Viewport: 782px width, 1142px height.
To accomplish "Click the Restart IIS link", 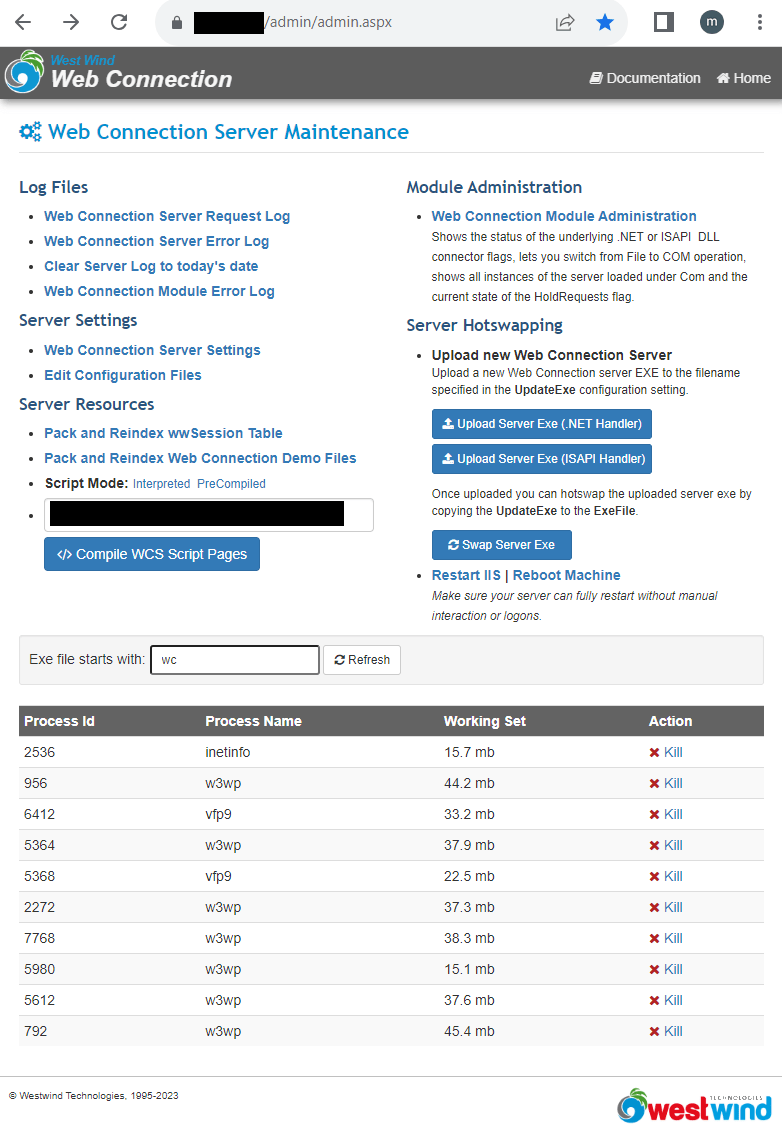I will [466, 575].
